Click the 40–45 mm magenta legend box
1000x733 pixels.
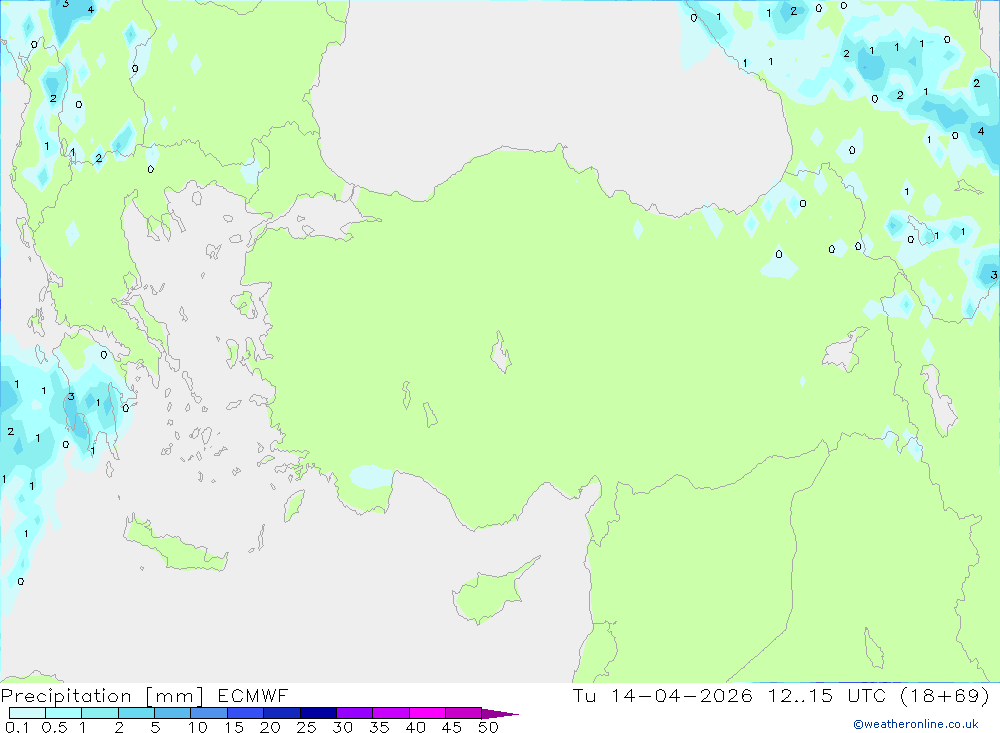coord(427,713)
